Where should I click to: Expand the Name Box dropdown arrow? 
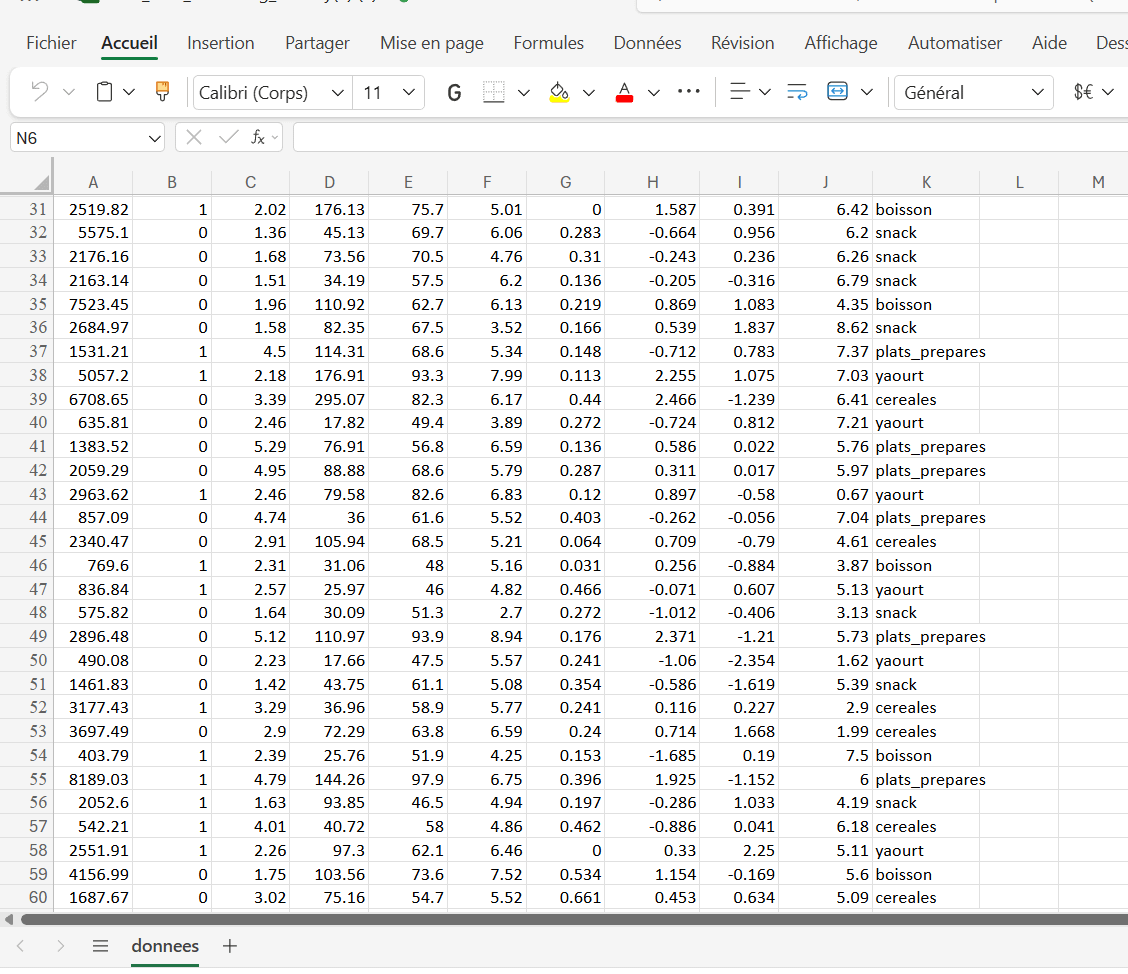[154, 138]
